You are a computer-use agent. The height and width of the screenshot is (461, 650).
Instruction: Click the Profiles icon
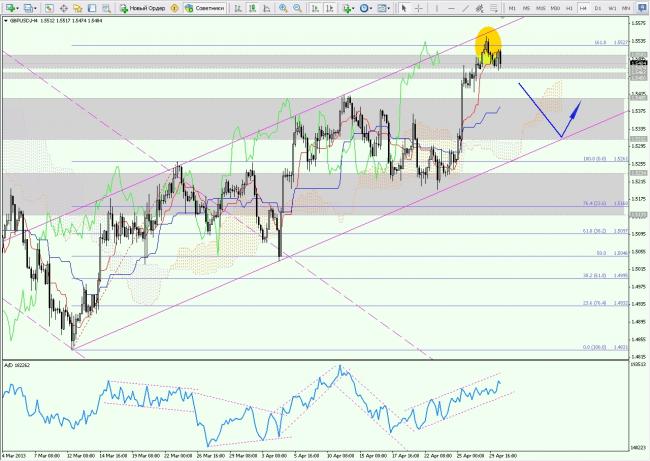point(28,8)
